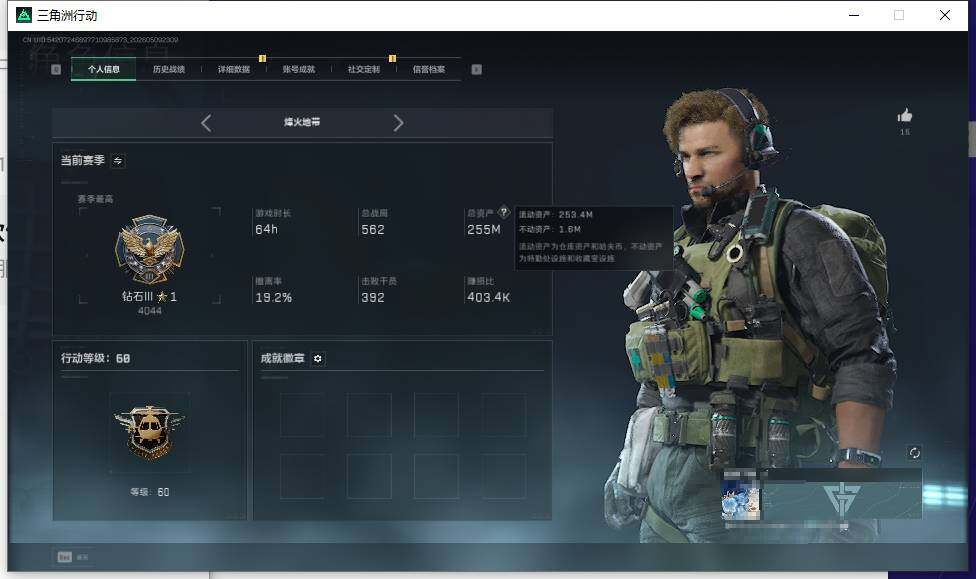
Task: Close the 三角洲行动 window
Action: point(944,15)
